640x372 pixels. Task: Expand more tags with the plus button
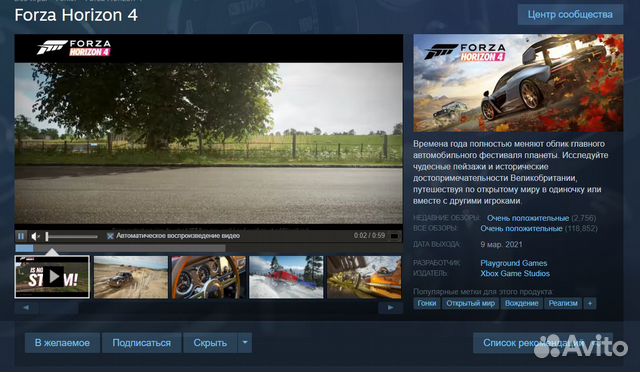coord(590,303)
